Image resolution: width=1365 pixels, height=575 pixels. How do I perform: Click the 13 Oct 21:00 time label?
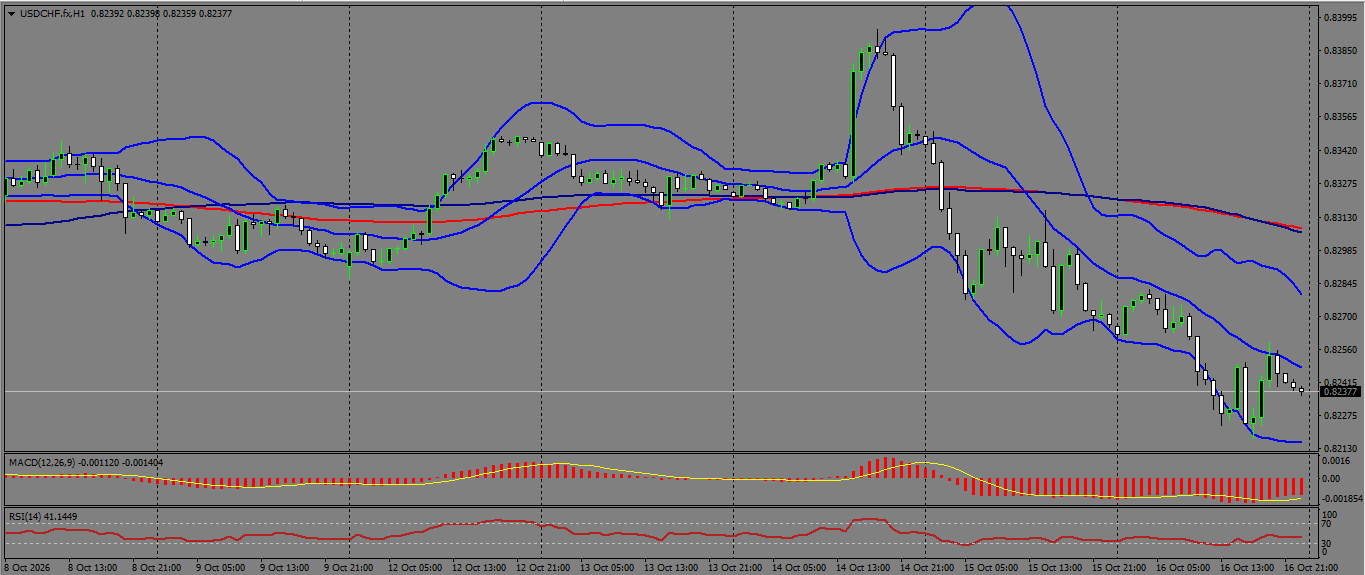pyautogui.click(x=735, y=567)
